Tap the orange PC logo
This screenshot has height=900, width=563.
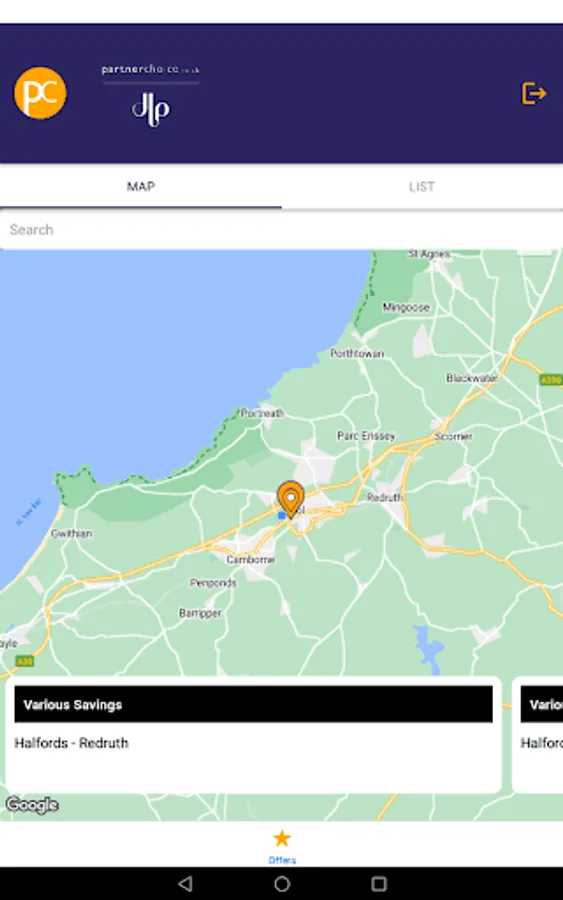tap(40, 93)
